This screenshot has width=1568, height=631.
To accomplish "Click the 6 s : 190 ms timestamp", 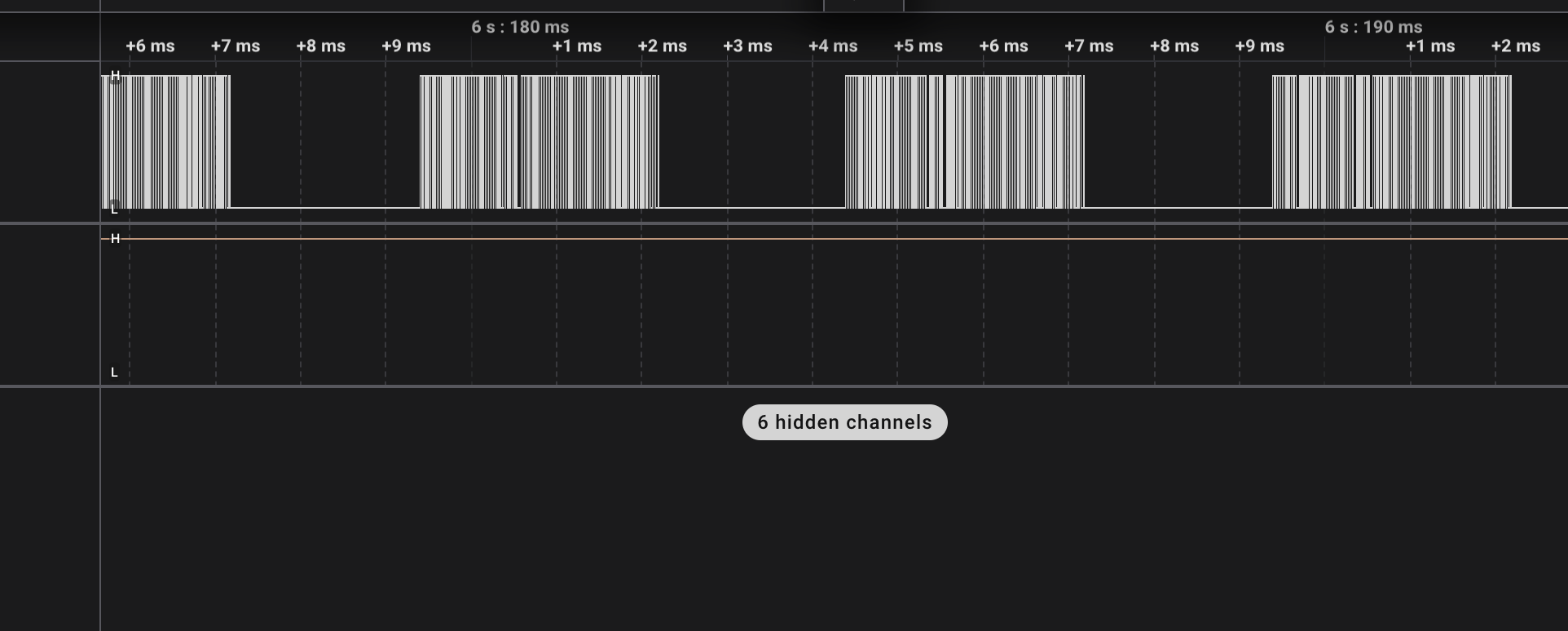I will [1373, 27].
